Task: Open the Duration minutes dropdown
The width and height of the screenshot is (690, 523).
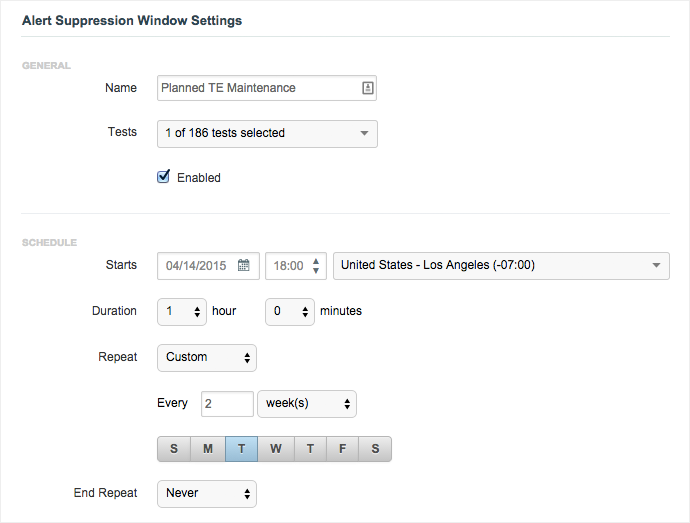Action: tap(290, 311)
